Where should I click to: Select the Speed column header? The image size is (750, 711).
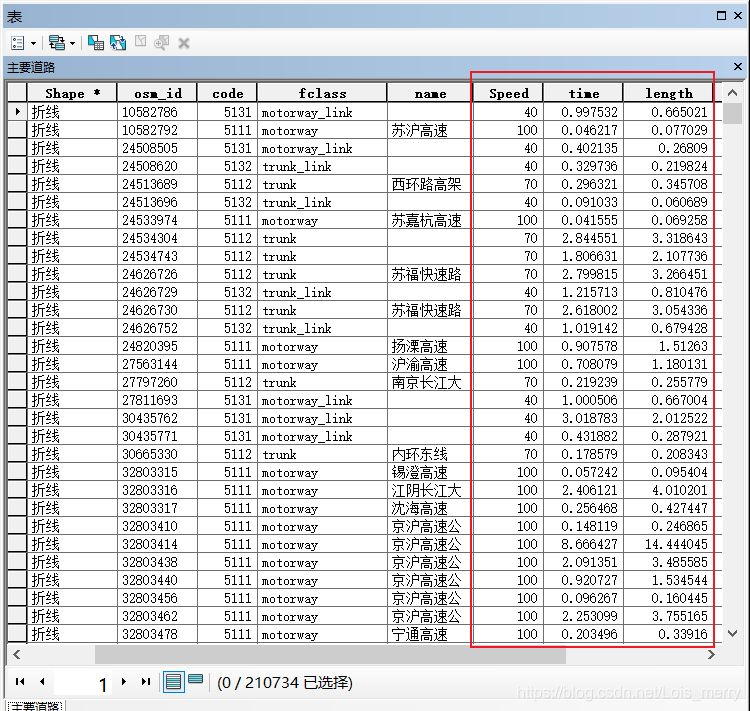coord(508,93)
